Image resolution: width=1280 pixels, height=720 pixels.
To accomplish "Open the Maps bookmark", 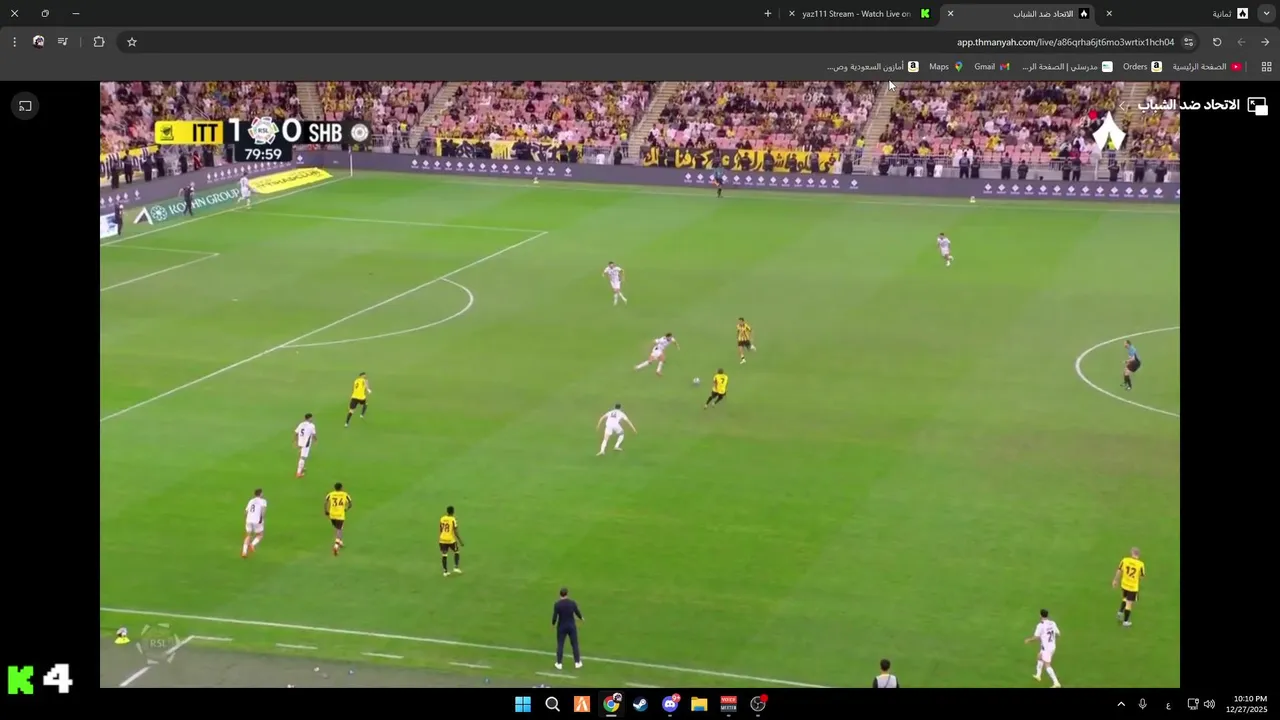I will point(946,67).
